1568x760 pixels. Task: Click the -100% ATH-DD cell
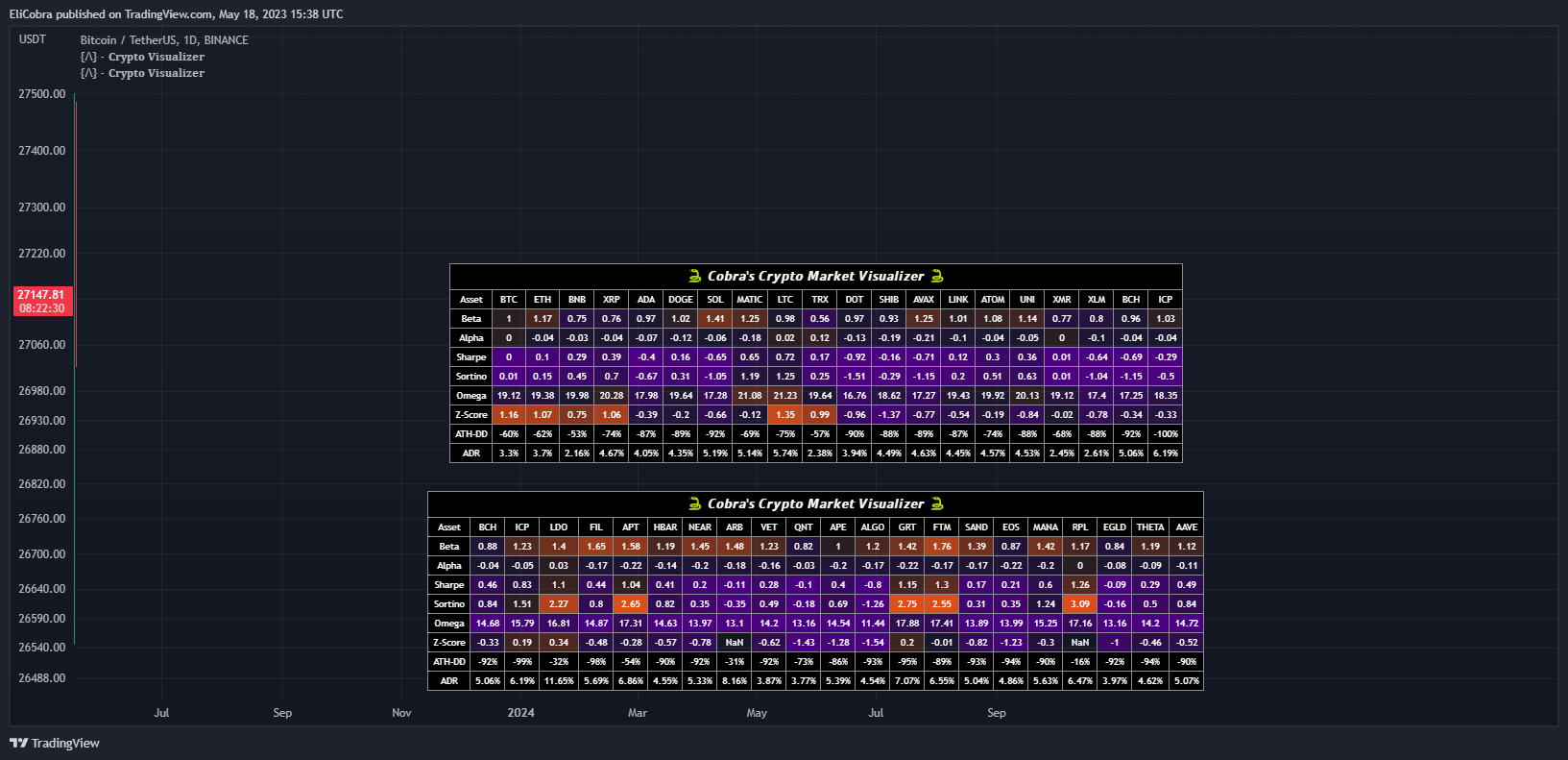click(x=1166, y=434)
